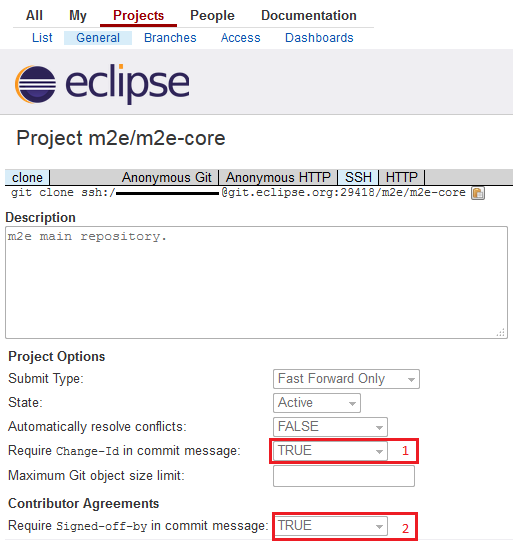Select the Projects top menu
513x543 pixels.
(x=138, y=16)
